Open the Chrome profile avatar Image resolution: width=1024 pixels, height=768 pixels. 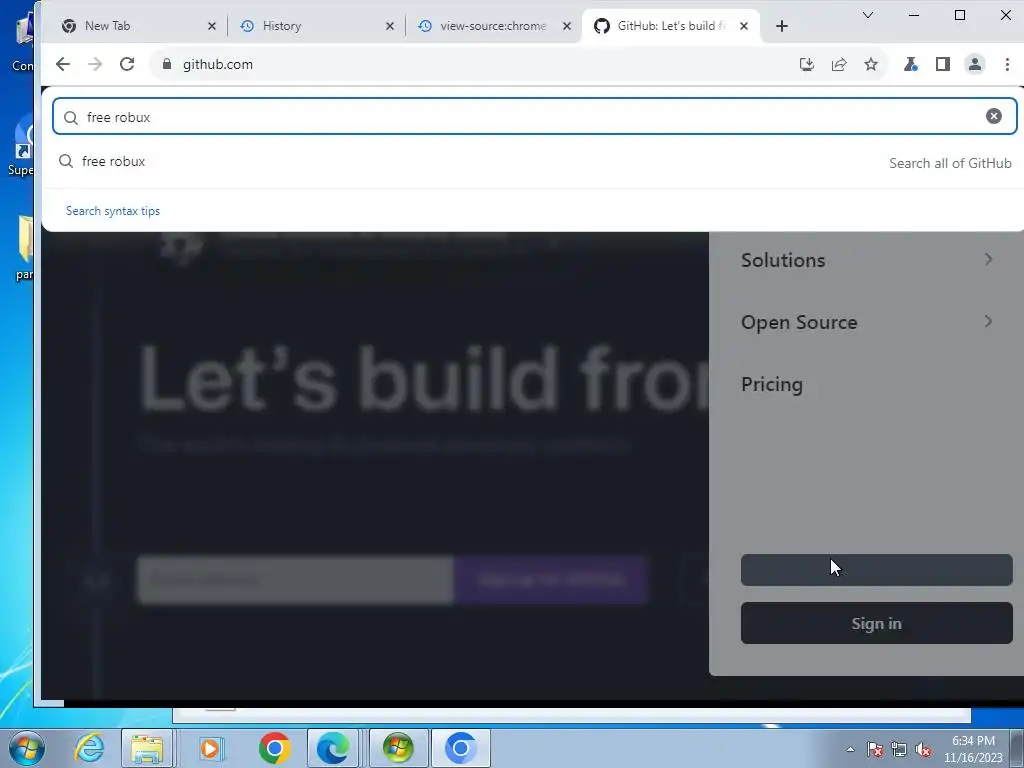click(975, 64)
